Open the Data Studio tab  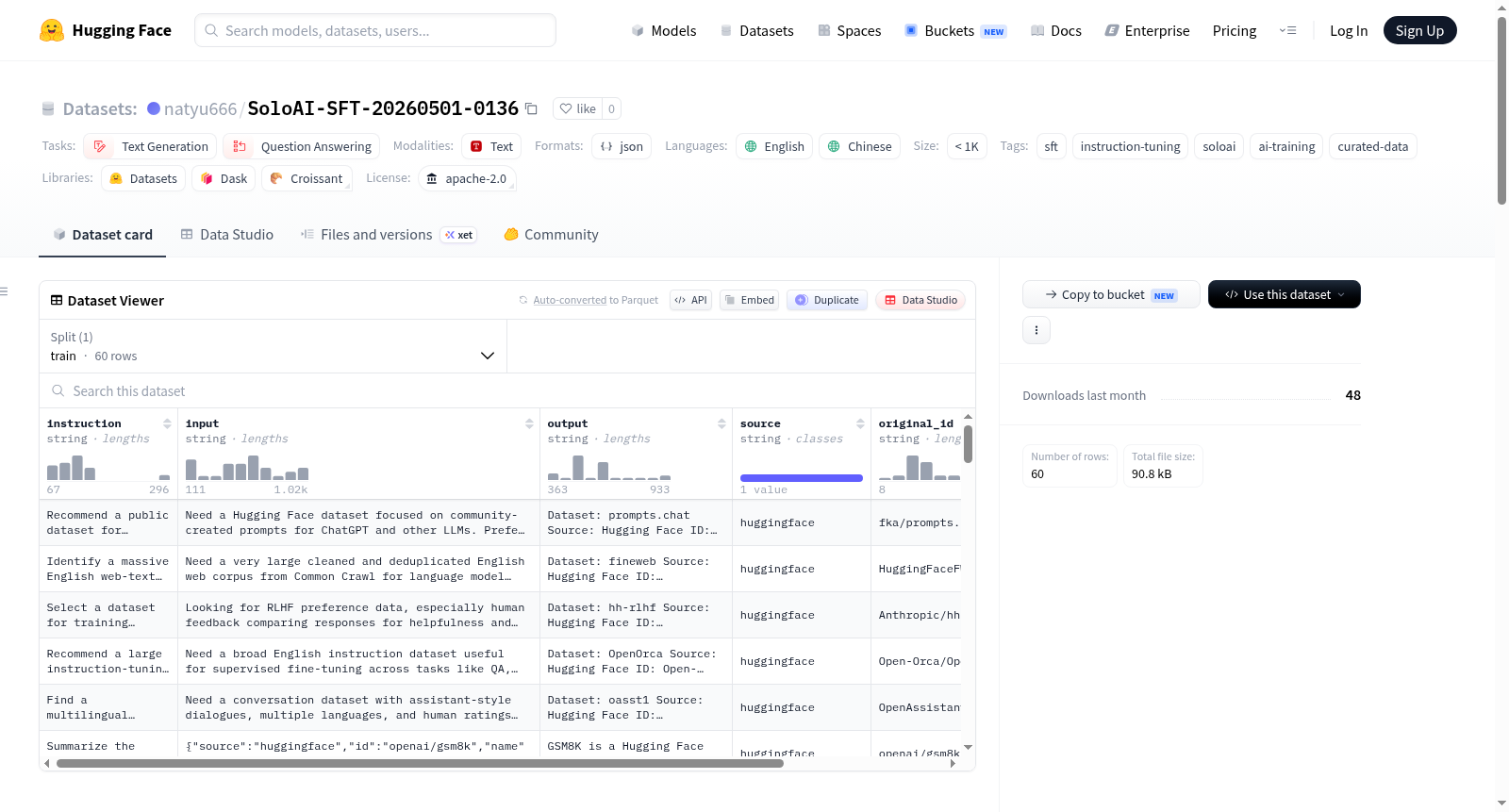(x=227, y=235)
